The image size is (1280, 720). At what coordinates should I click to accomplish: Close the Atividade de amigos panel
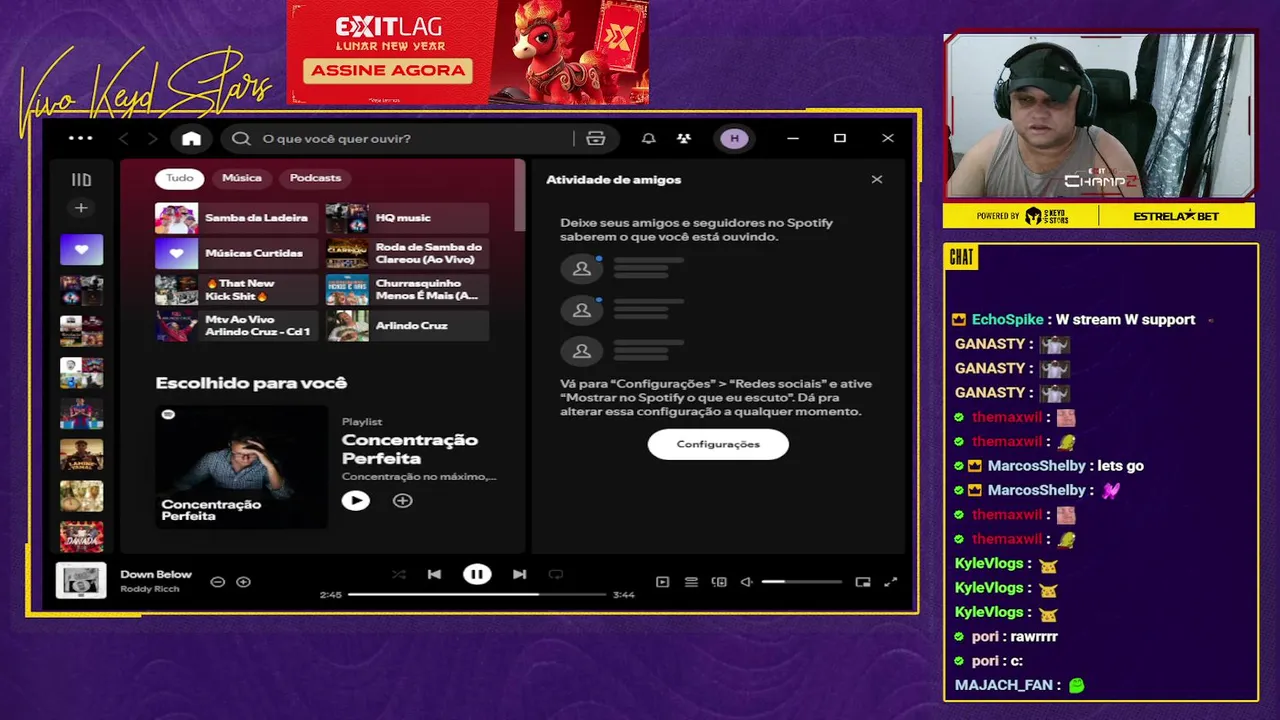click(877, 180)
